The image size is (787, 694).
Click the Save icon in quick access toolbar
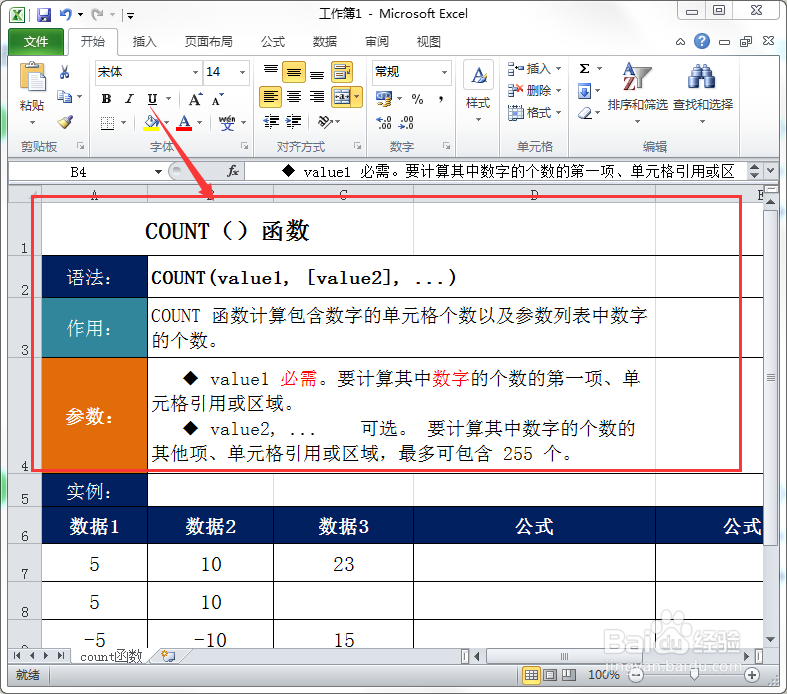click(x=44, y=15)
